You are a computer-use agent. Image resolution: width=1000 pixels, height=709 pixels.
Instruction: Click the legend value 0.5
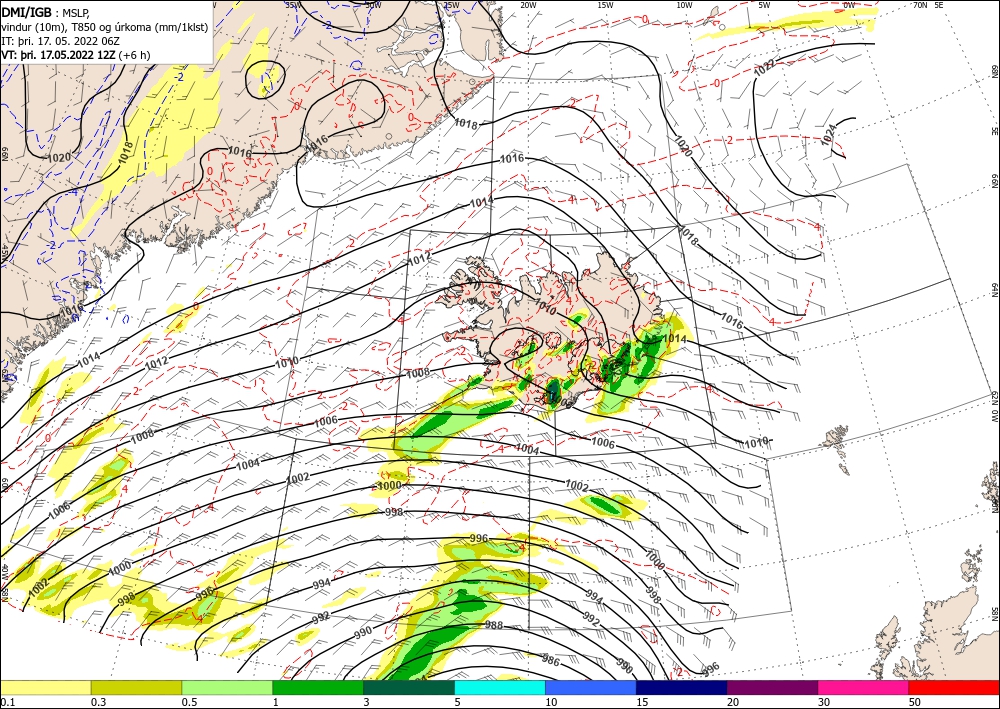189,702
